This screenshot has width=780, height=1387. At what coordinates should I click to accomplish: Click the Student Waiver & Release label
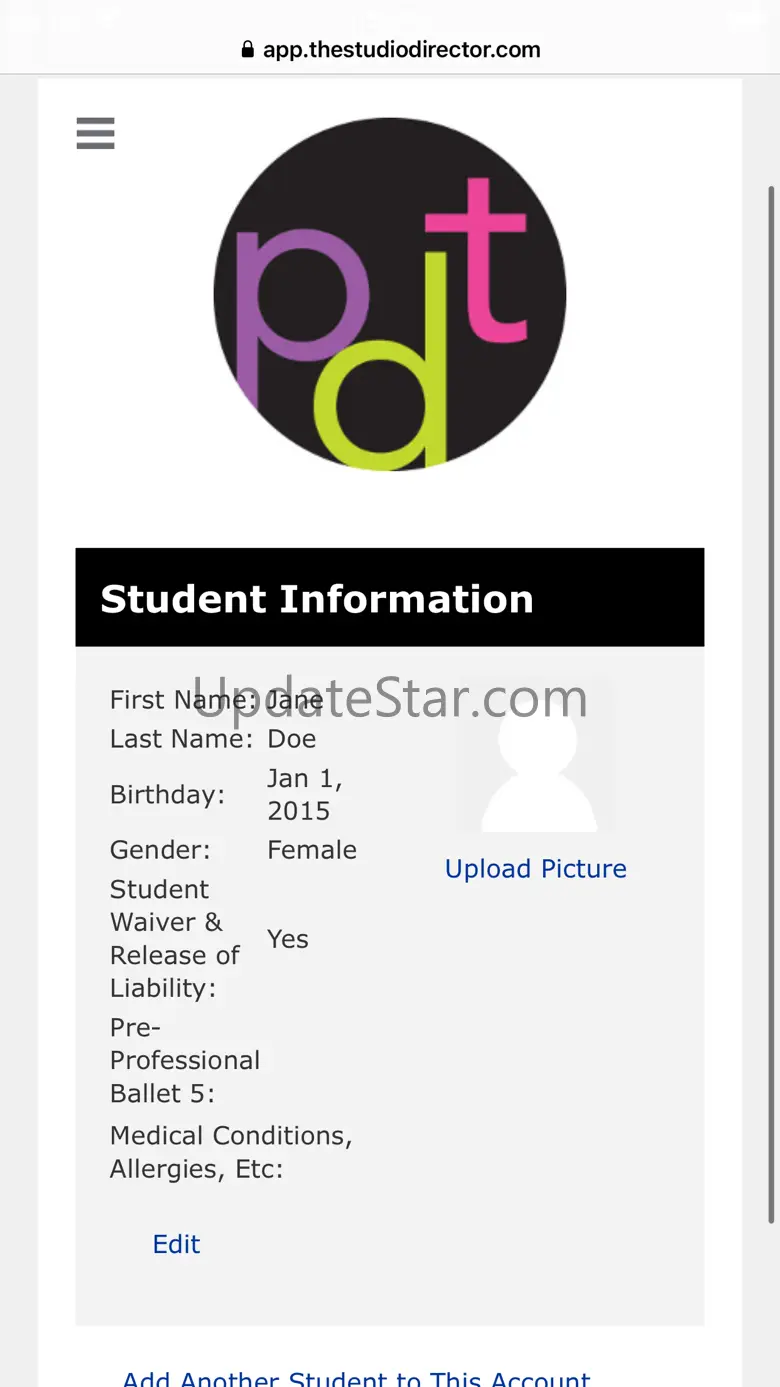pyautogui.click(x=175, y=938)
